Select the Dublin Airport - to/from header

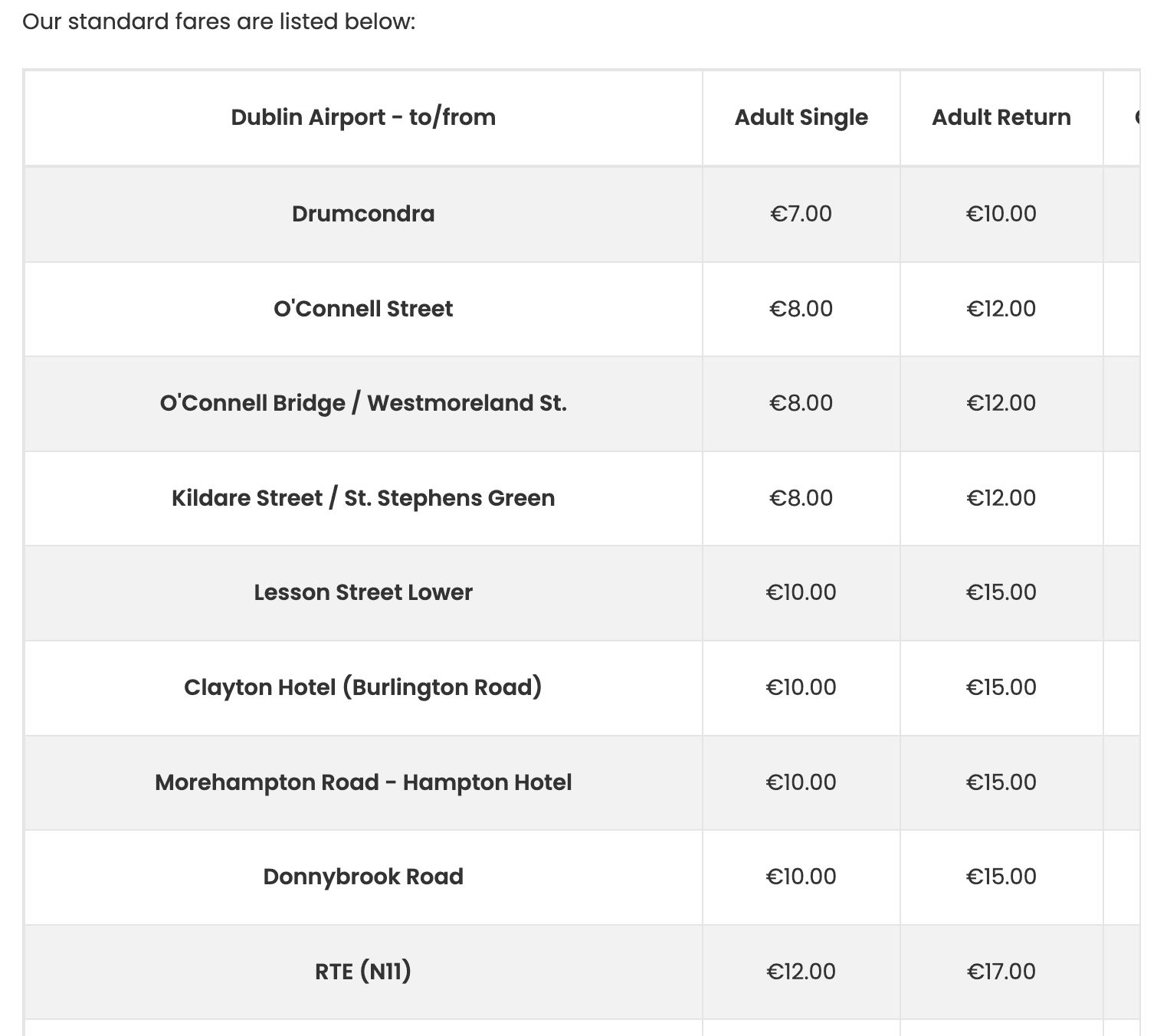click(x=363, y=117)
